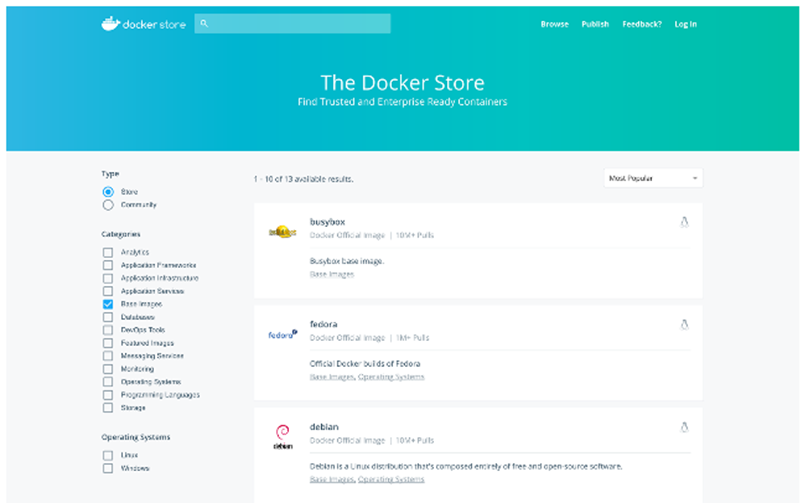Check the Application Frameworks checkbox
Screen dimensions: 803x503
pyautogui.click(x=108, y=265)
